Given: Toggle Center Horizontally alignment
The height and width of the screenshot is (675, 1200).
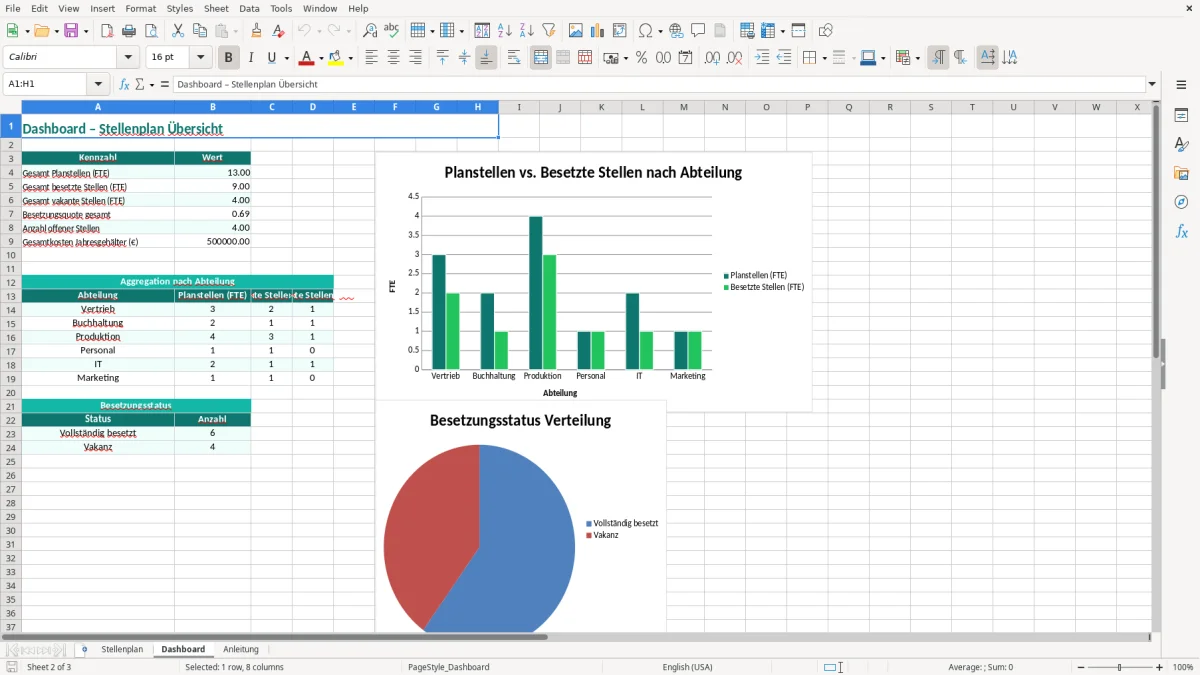Looking at the screenshot, I should [393, 58].
